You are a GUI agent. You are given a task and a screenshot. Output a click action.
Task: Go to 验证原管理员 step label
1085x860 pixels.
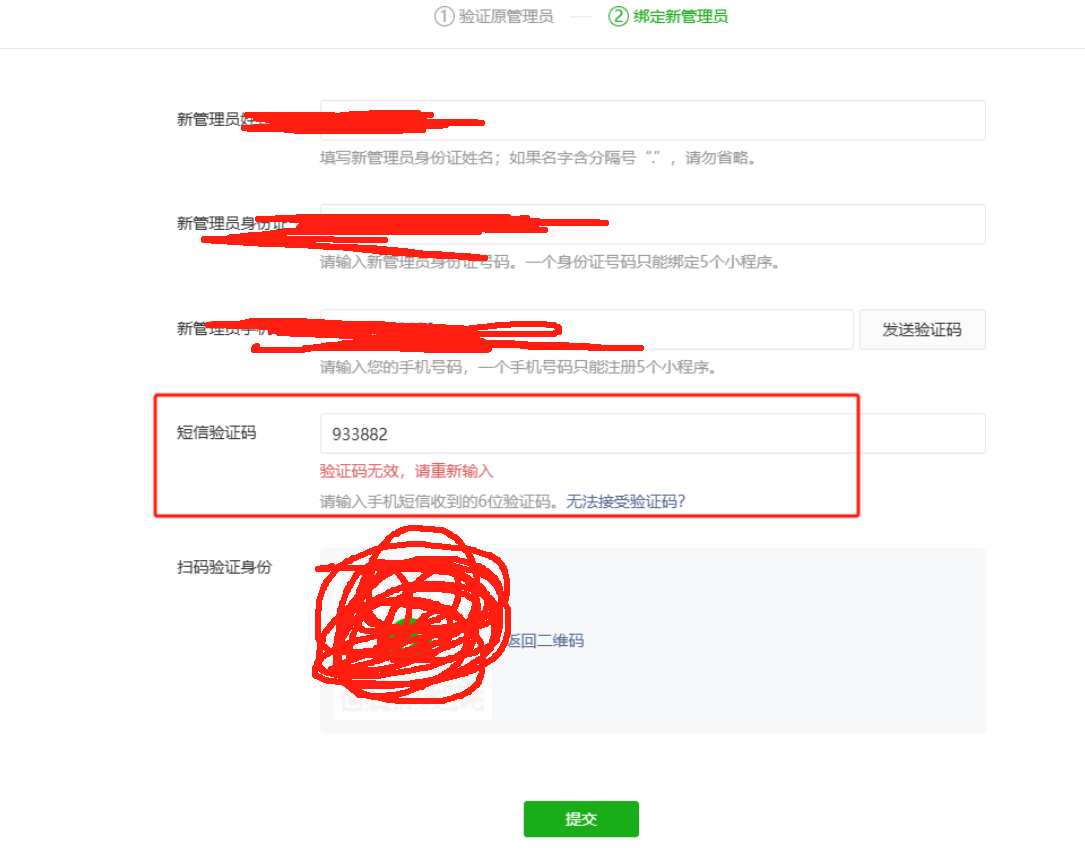click(506, 17)
